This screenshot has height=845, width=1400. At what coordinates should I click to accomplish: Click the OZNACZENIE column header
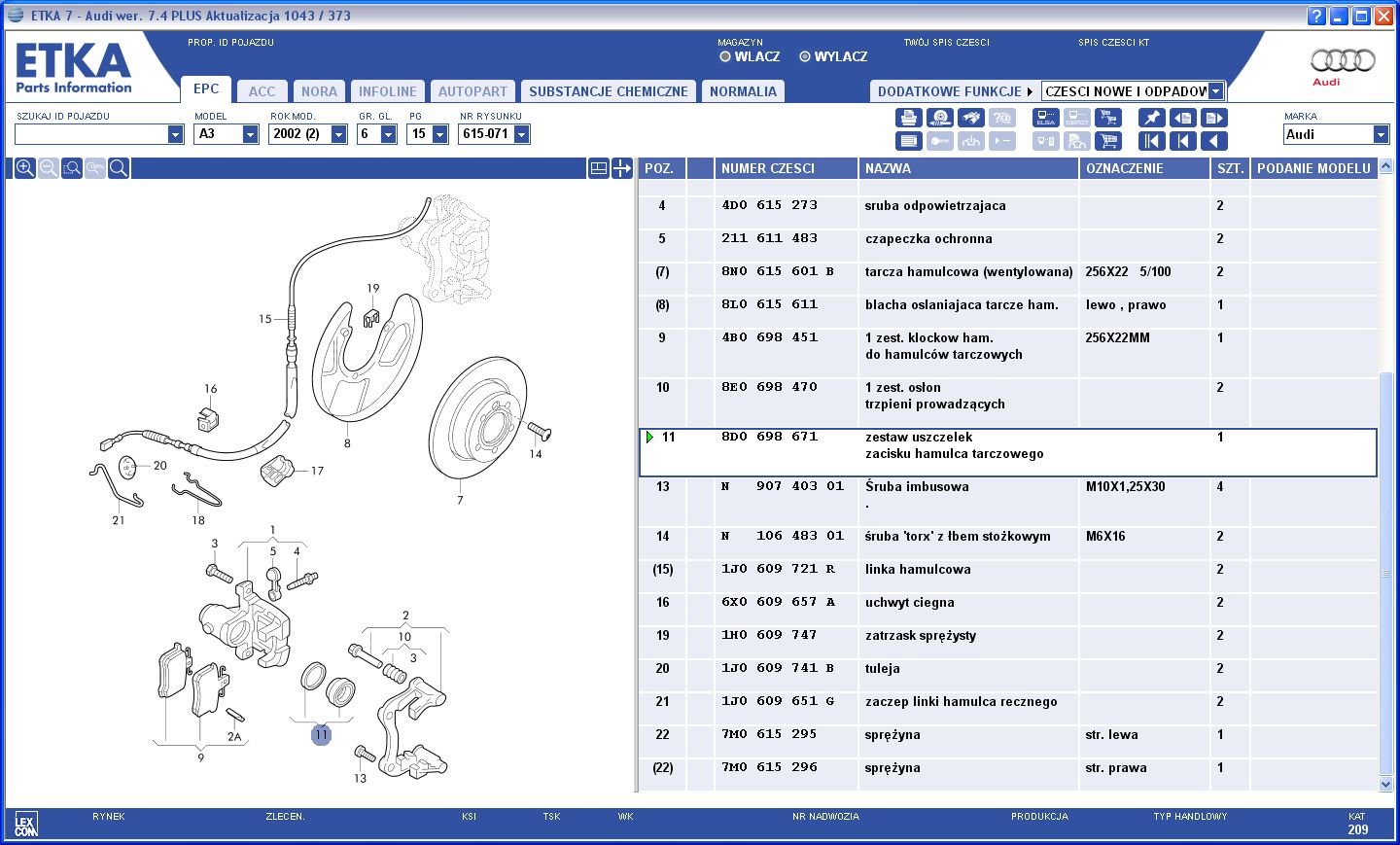coord(1144,168)
